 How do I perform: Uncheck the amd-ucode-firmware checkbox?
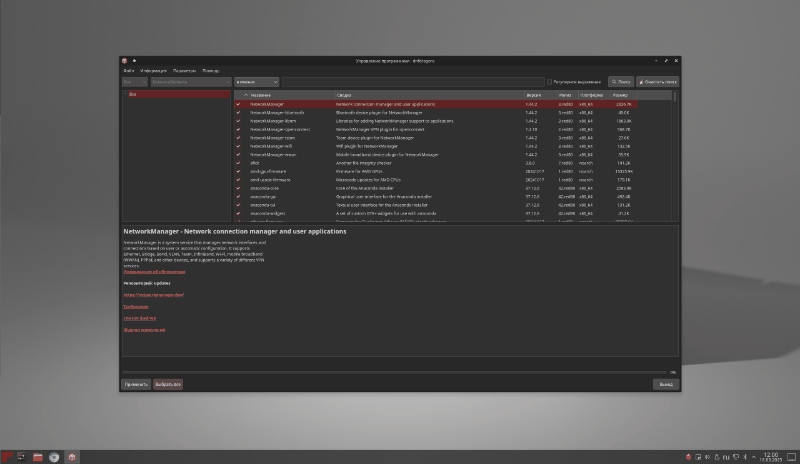click(238, 180)
